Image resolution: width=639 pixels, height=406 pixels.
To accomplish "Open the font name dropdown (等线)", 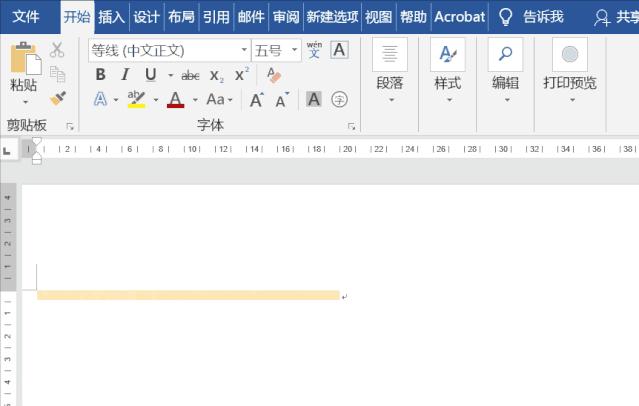I will click(244, 50).
